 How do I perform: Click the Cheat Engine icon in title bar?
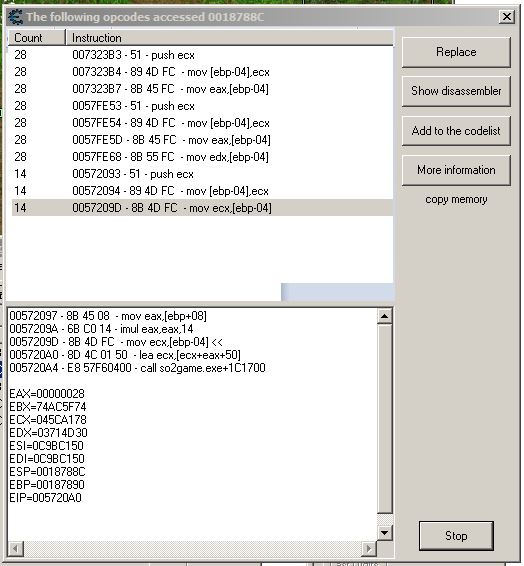pos(16,17)
